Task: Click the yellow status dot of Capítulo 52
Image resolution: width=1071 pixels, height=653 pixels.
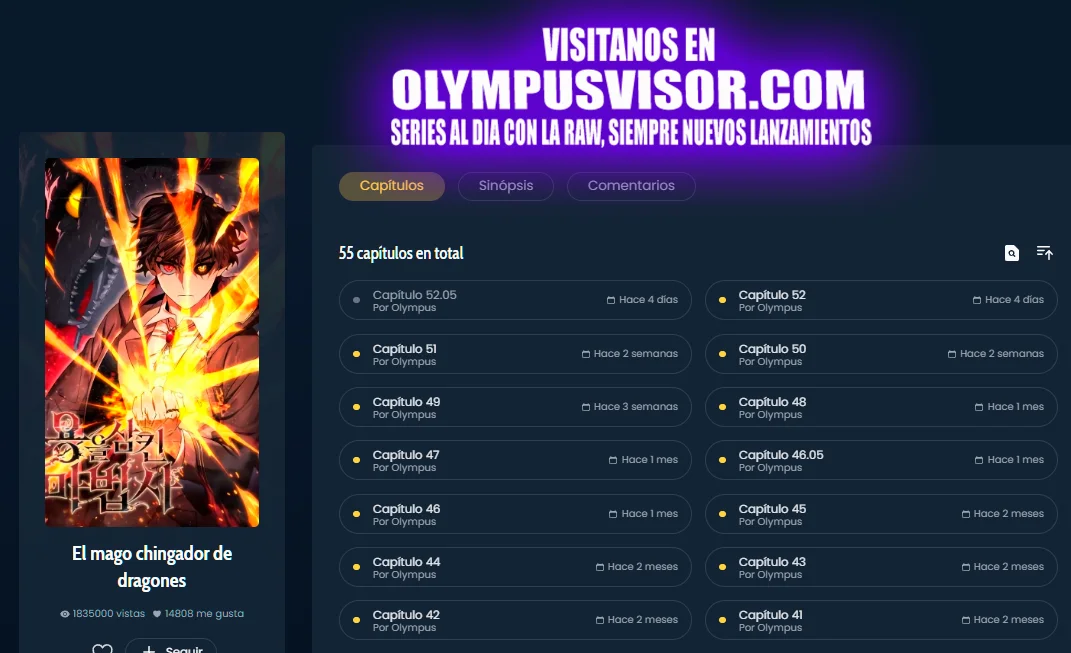Action: pos(723,300)
